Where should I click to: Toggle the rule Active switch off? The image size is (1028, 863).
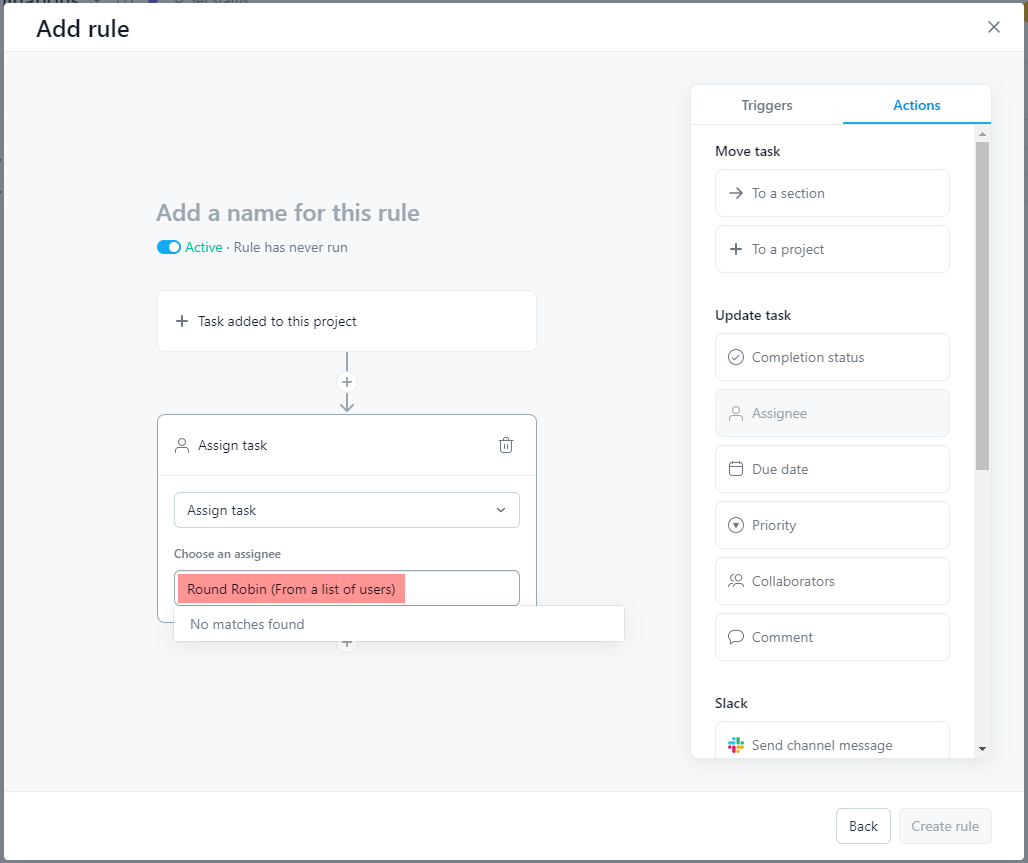169,247
